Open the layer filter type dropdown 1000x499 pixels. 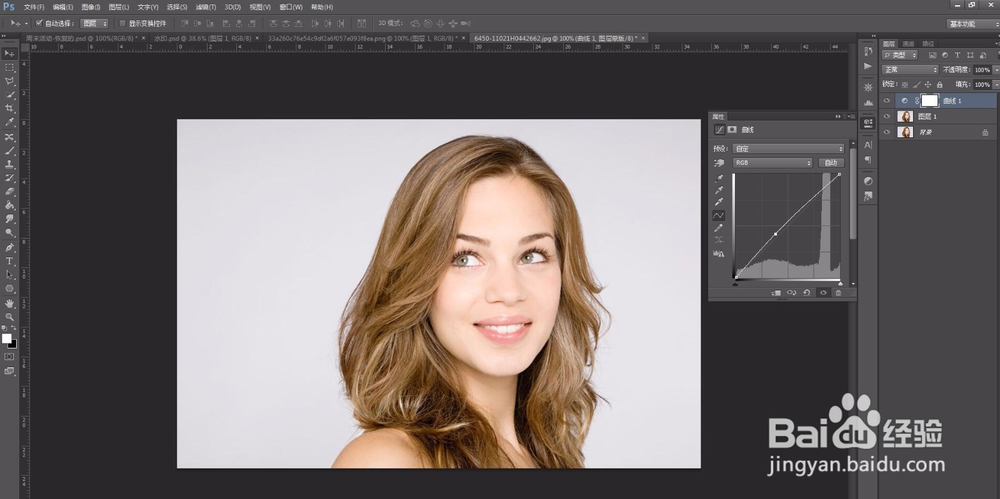[899, 56]
